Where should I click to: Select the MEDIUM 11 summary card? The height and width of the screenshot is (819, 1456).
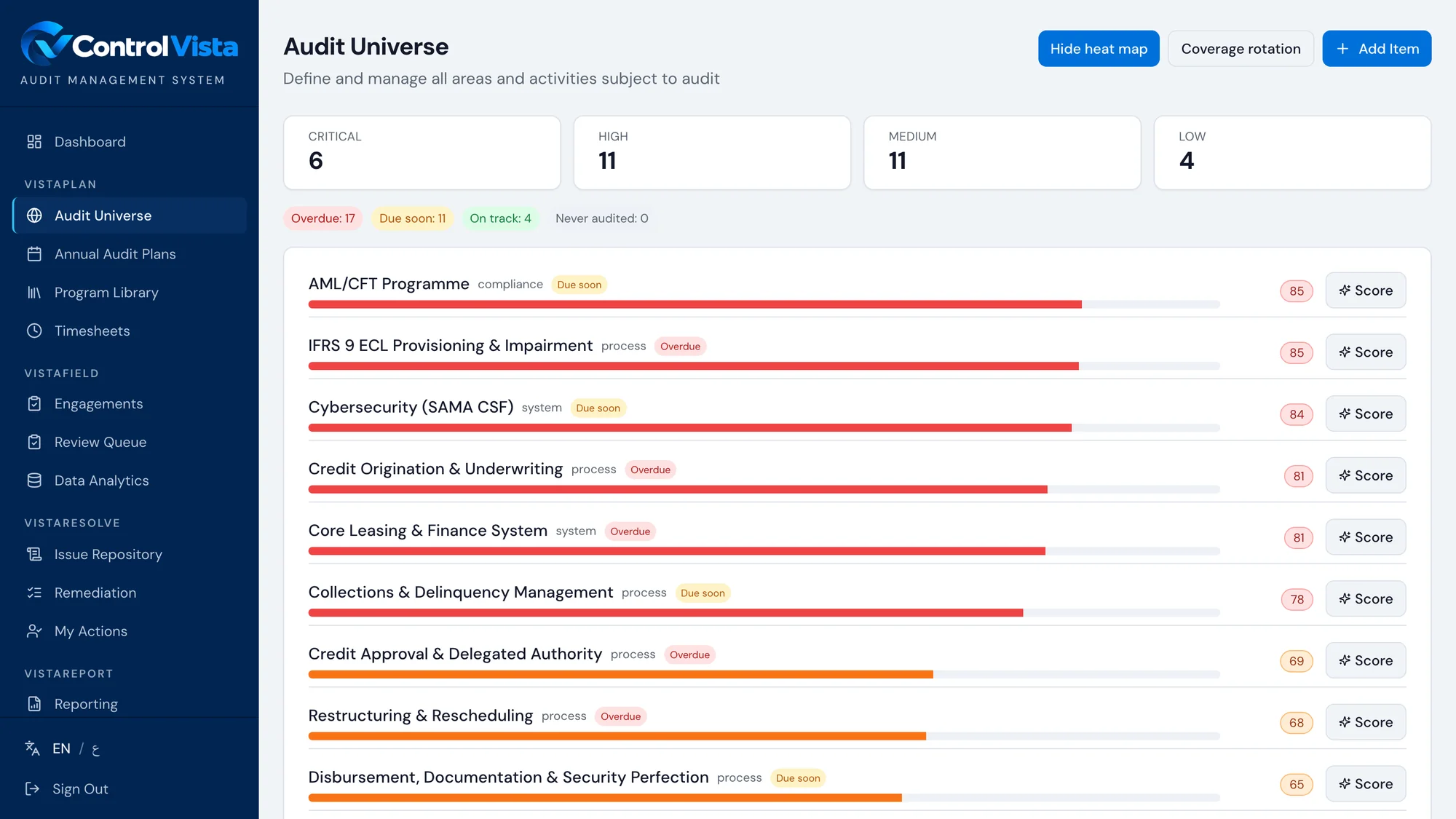1002,153
